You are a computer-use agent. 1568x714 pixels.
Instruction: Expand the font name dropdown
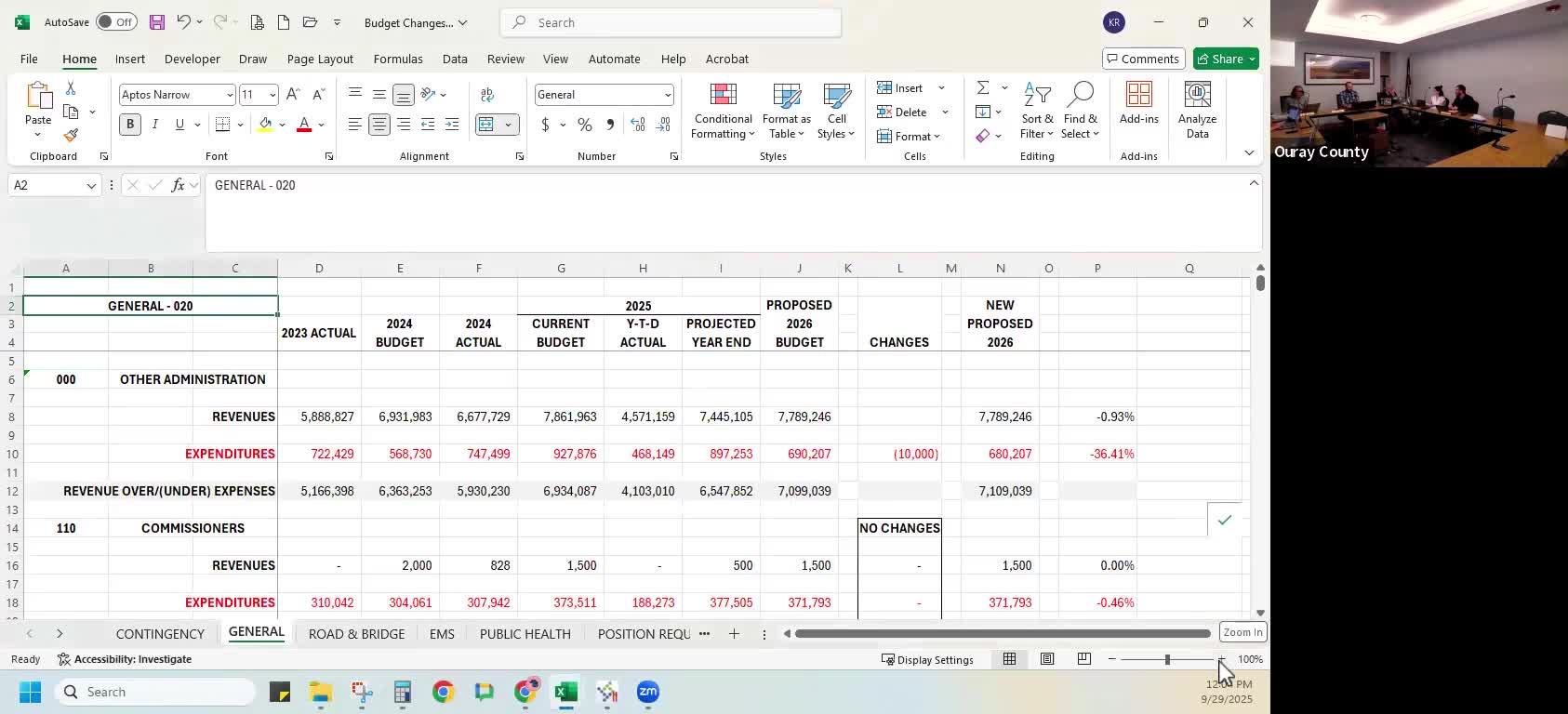230,95
